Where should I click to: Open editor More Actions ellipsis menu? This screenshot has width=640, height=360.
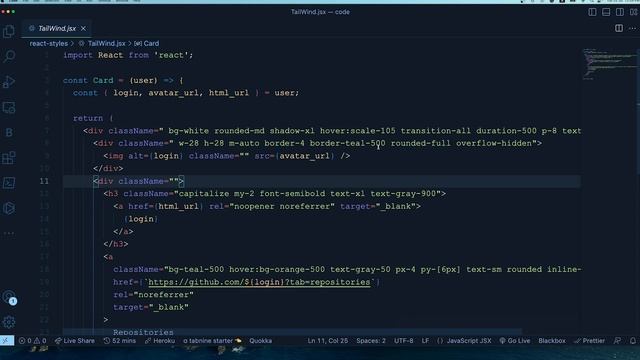tap(632, 28)
